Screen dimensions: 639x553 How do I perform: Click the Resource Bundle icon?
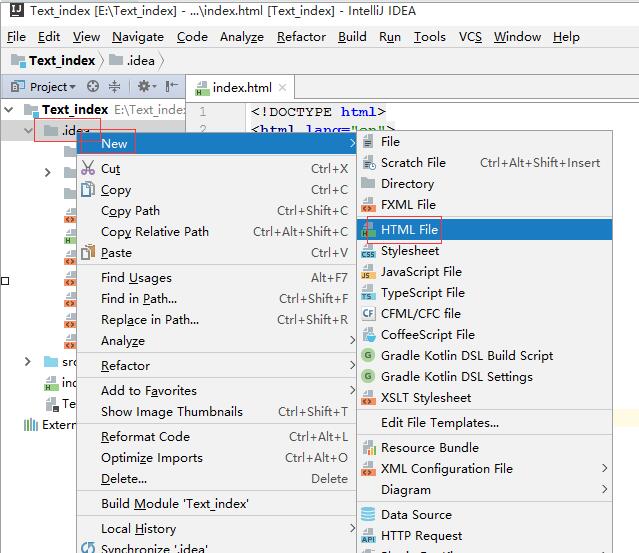[x=369, y=447]
